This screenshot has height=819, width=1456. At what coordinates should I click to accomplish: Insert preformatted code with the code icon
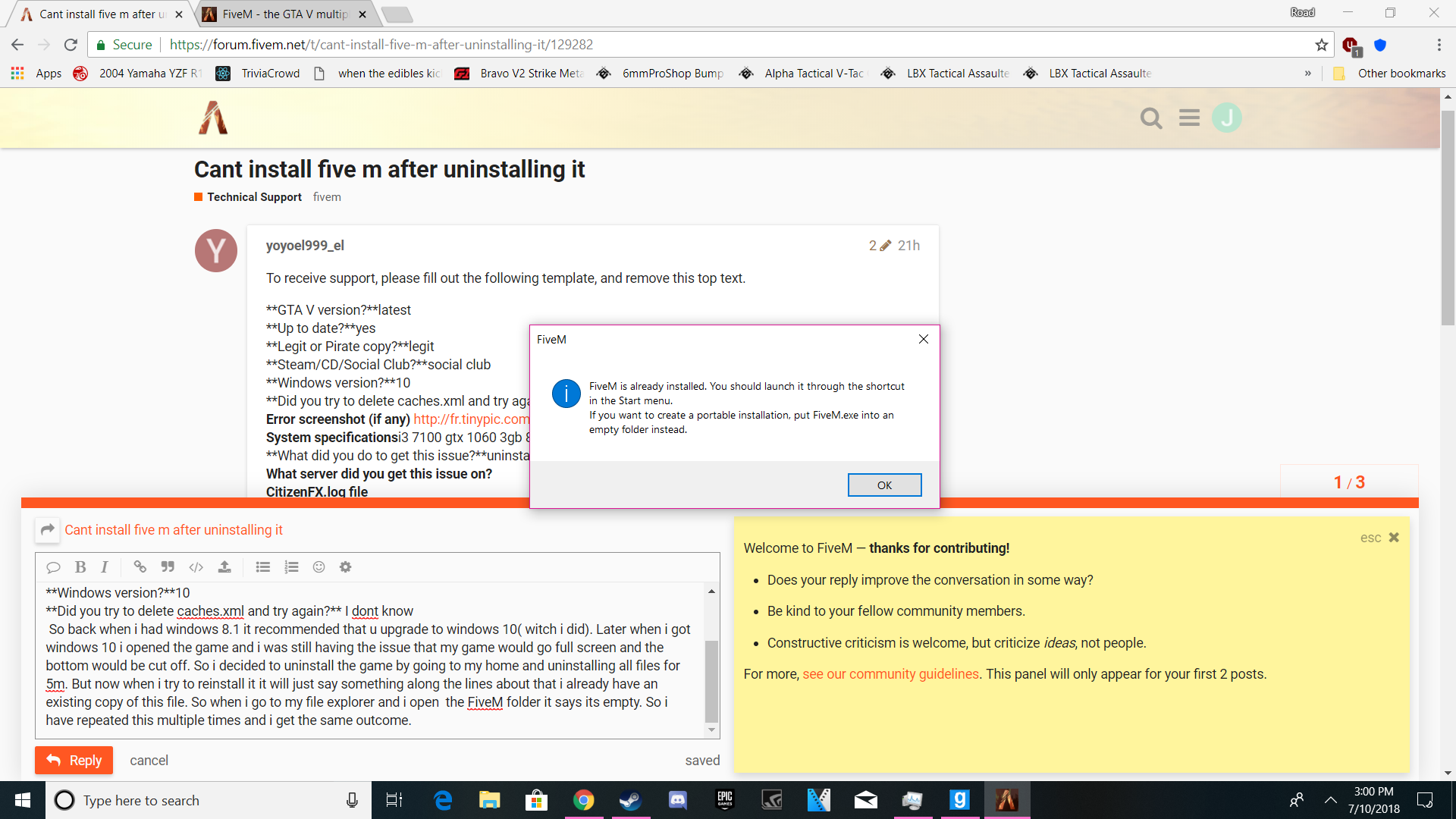coord(196,566)
